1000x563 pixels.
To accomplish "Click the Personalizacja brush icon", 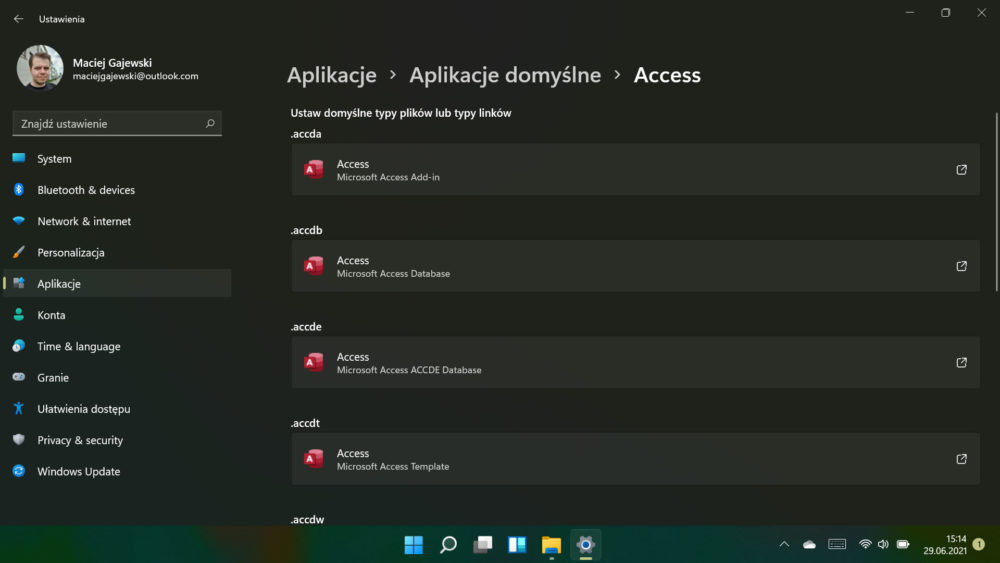I will [19, 252].
